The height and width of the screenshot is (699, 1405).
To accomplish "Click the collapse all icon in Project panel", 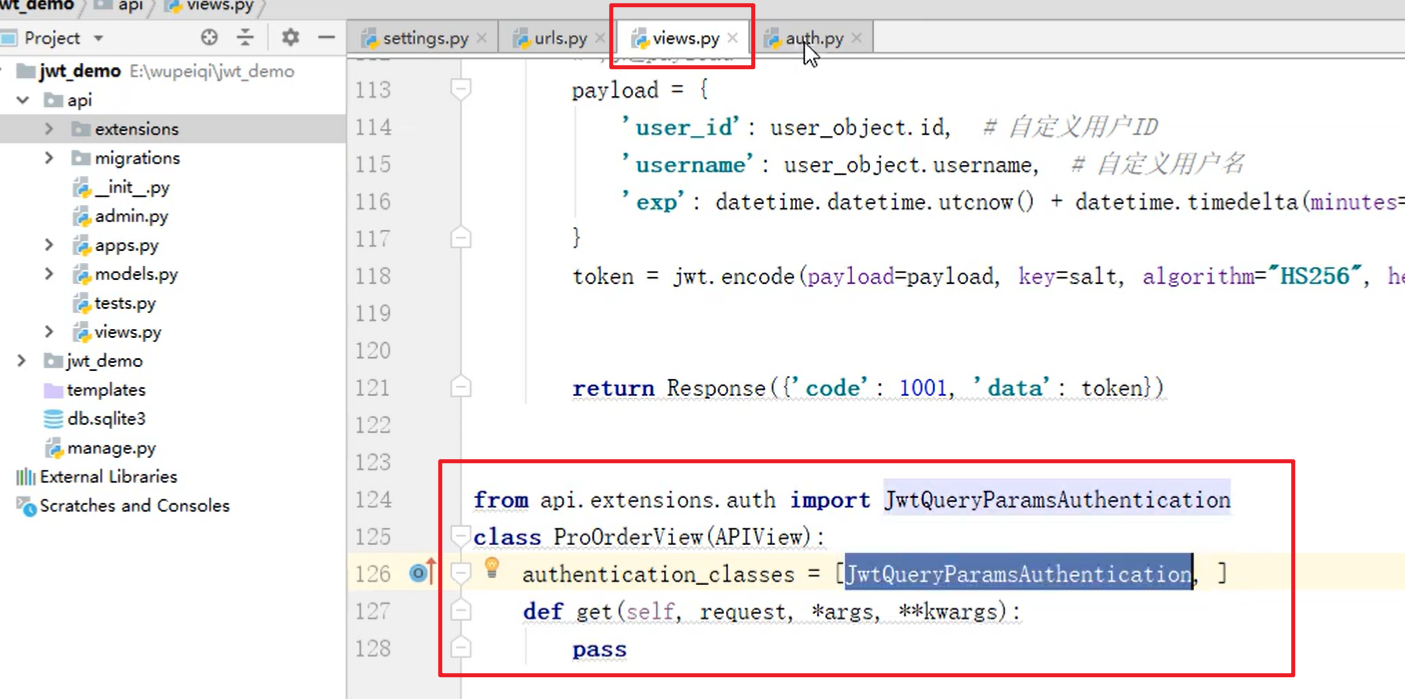I will click(245, 38).
